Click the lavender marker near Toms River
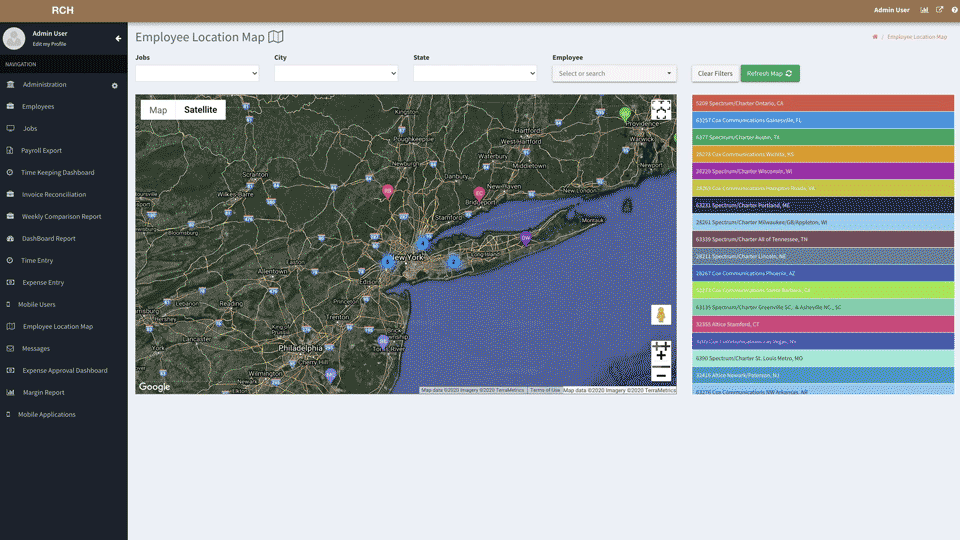Viewport: 960px width, 540px height. pos(383,342)
